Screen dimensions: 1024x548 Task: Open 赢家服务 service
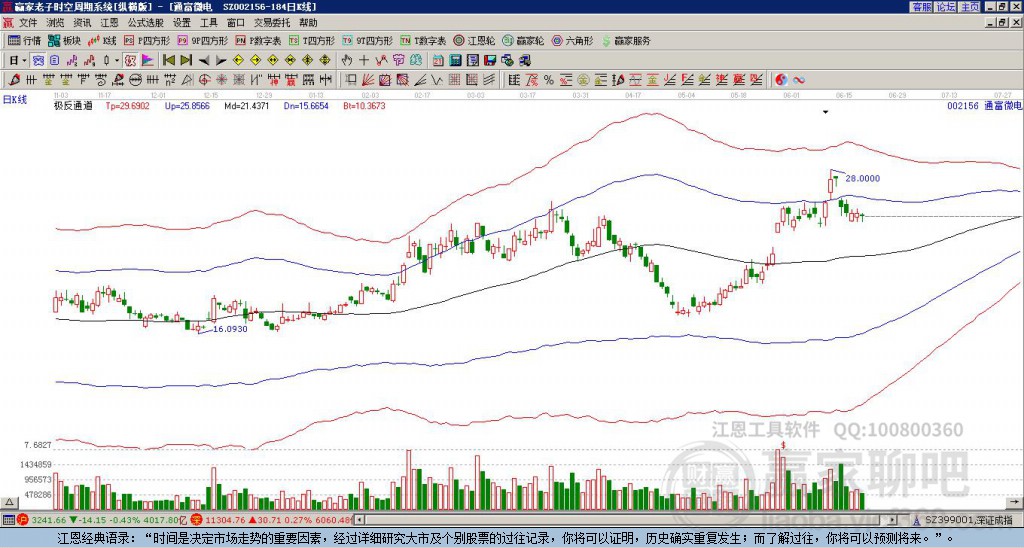pos(626,40)
